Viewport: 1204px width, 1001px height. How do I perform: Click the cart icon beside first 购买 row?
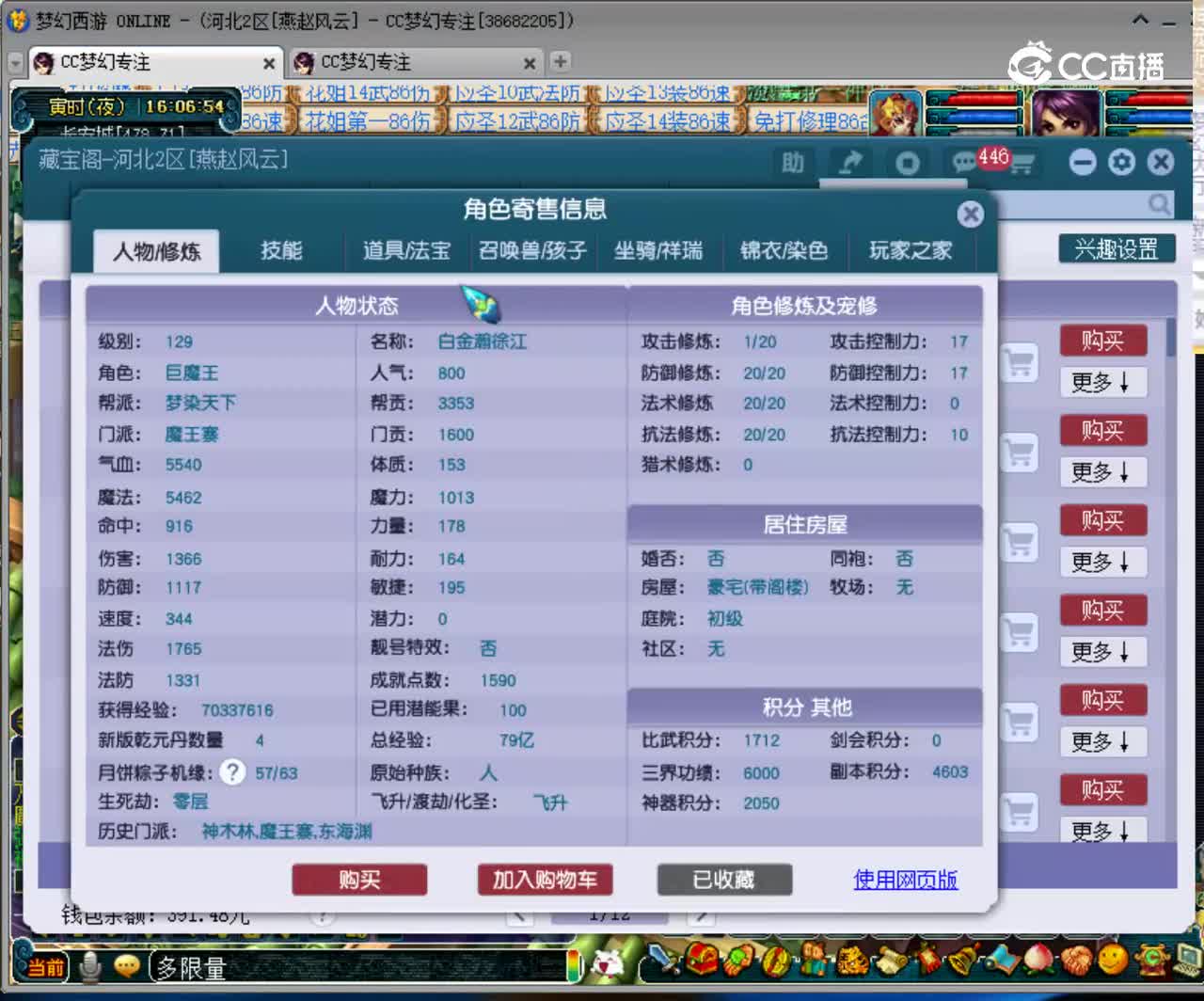pyautogui.click(x=1019, y=362)
